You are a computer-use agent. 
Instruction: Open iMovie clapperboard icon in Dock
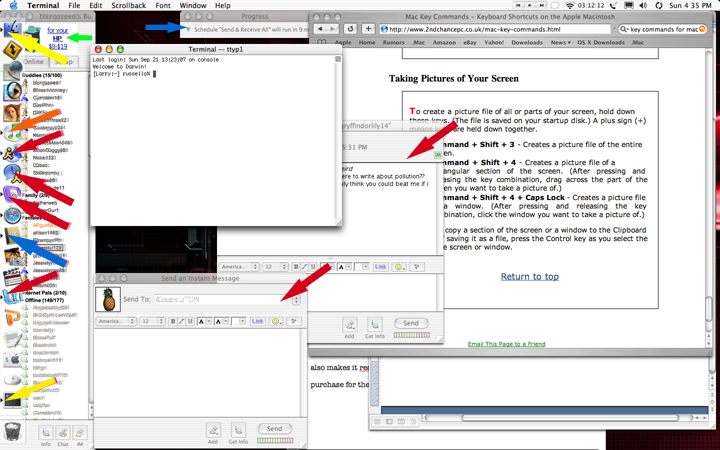12,276
